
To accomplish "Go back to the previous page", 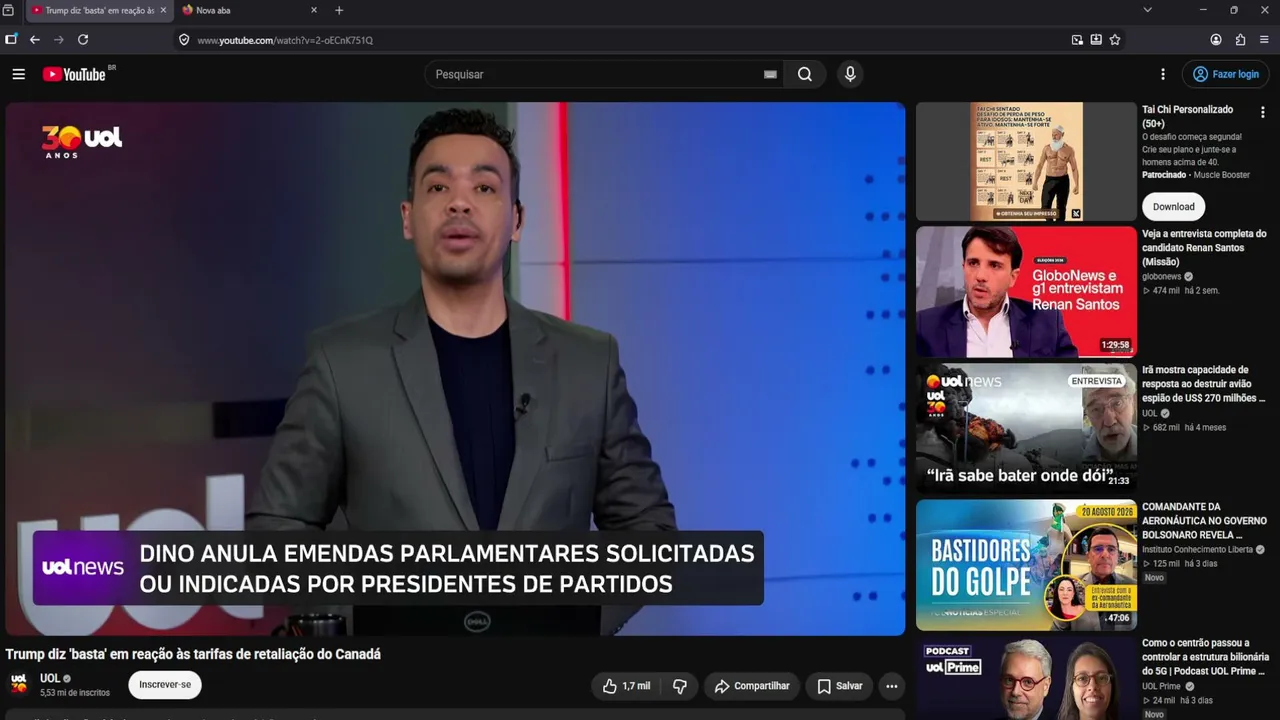I will tap(35, 40).
